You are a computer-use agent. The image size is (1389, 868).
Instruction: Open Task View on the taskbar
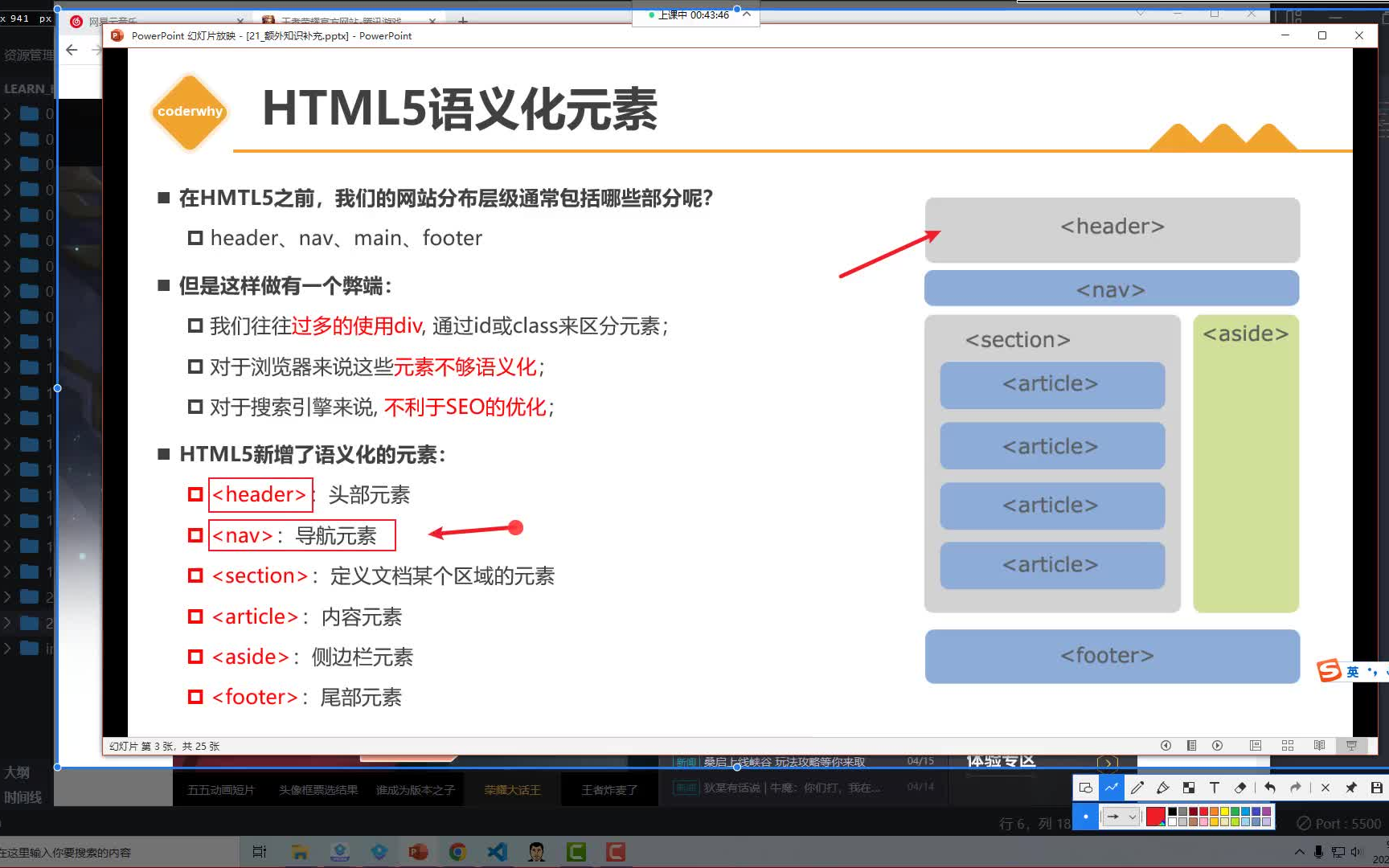pos(259,852)
